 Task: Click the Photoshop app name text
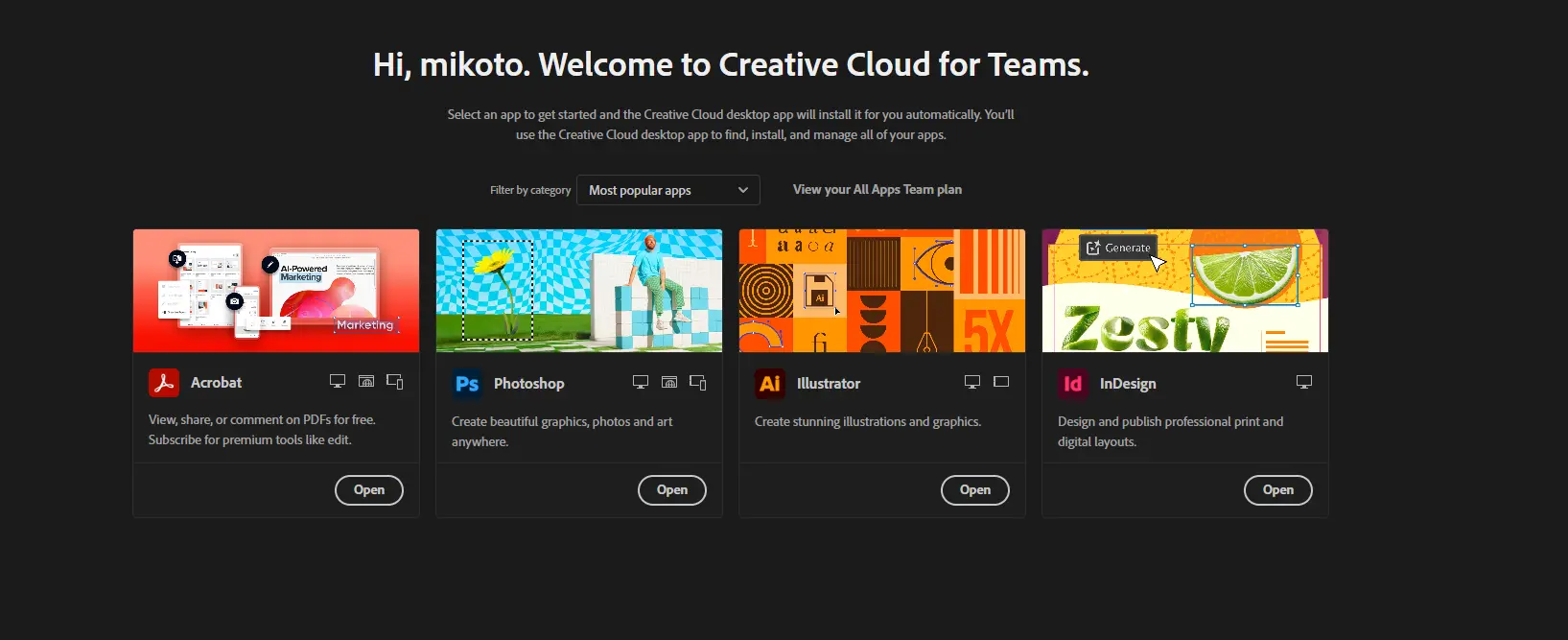(529, 383)
